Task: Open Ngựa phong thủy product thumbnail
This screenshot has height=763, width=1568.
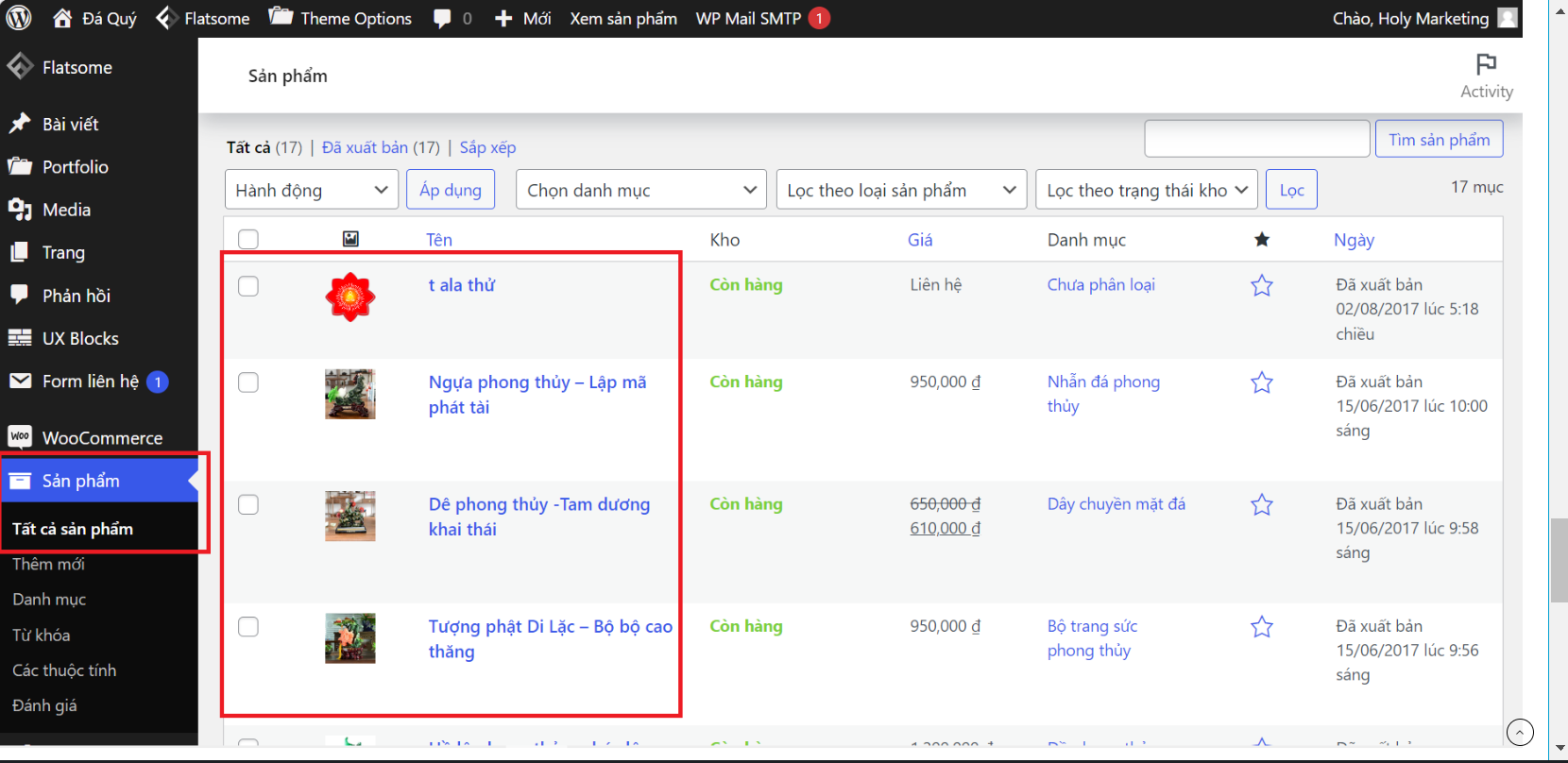Action: click(349, 394)
